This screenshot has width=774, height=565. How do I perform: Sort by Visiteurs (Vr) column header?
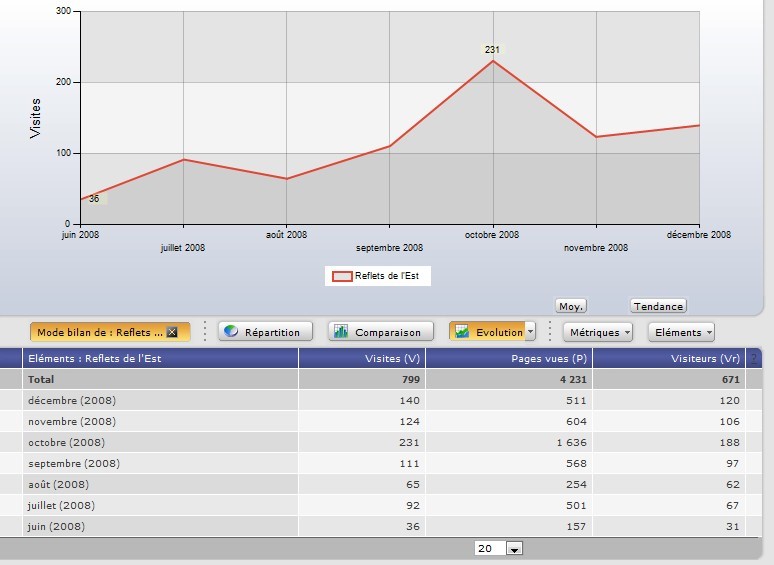coord(669,358)
